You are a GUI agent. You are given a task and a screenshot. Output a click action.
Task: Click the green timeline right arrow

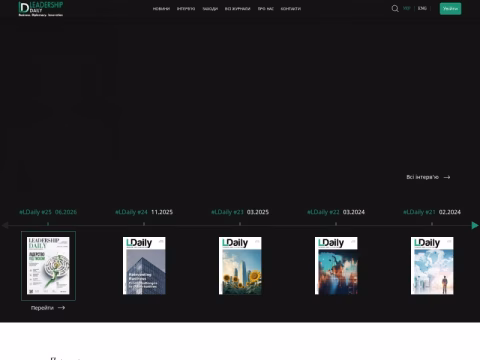475,225
